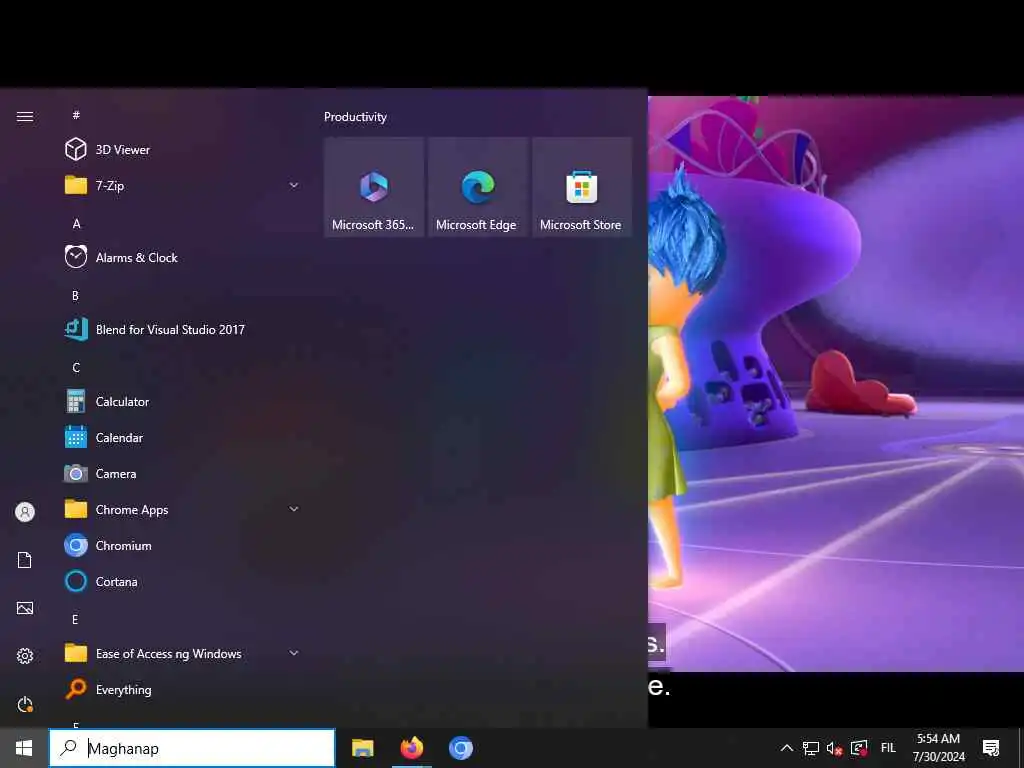
Task: Launch the Camera app
Action: click(x=182, y=473)
